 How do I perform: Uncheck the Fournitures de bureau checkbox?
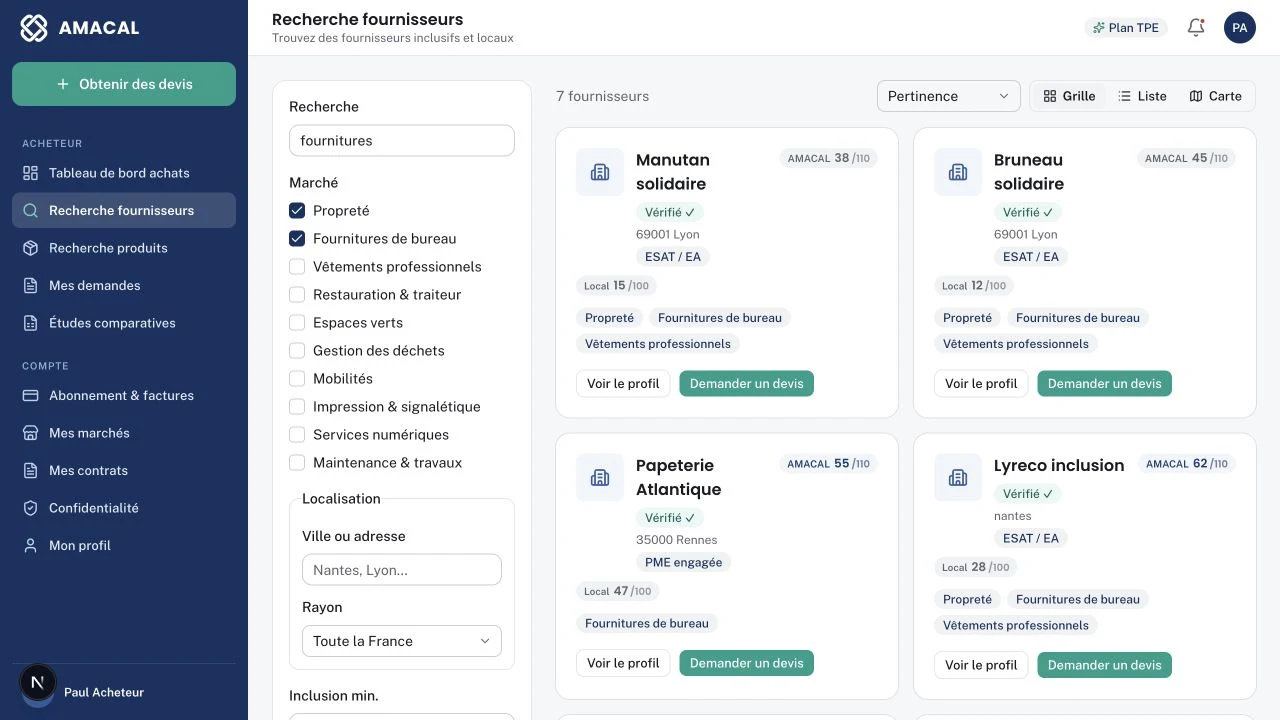297,239
